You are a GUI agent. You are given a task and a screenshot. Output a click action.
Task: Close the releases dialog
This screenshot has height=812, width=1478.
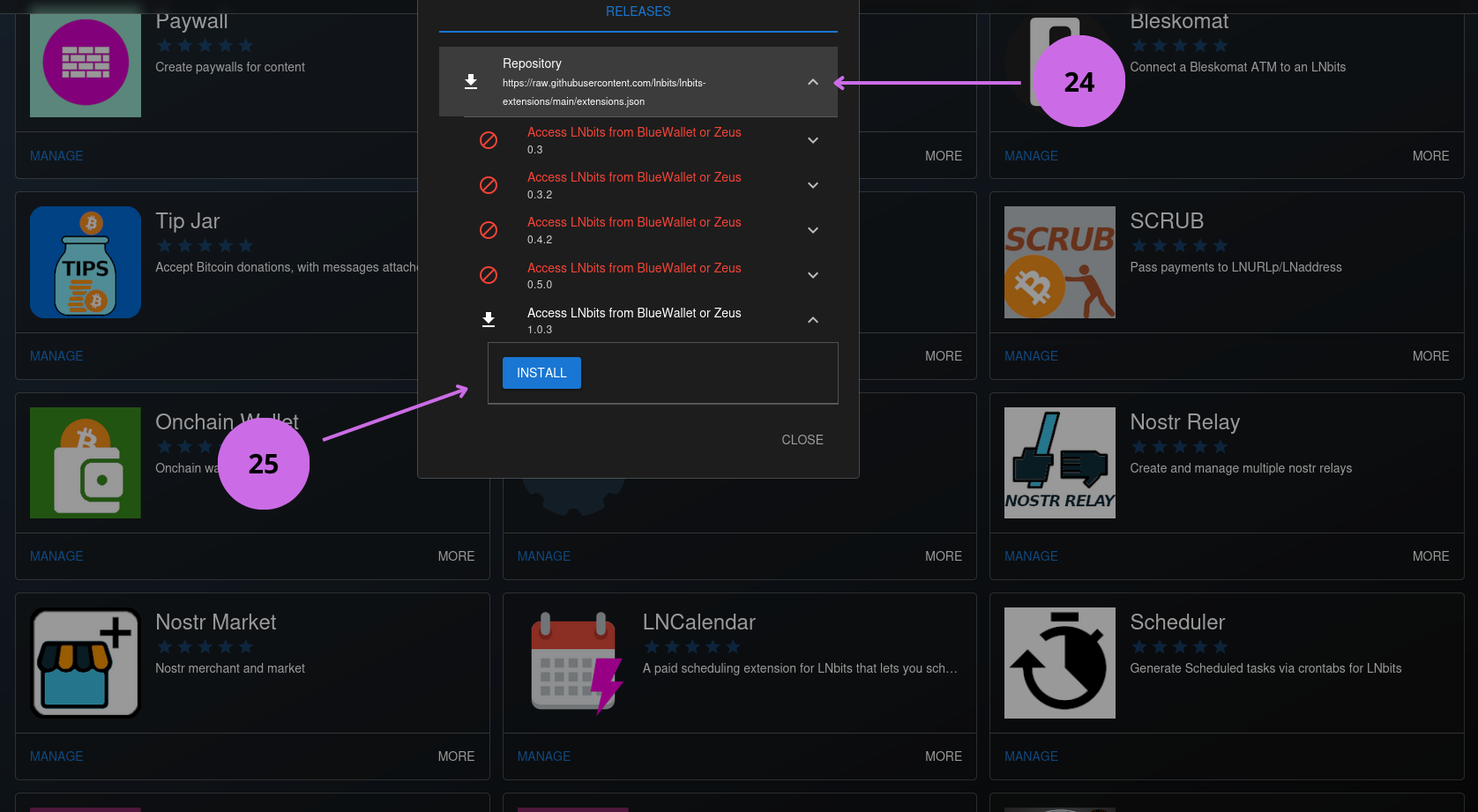[802, 440]
